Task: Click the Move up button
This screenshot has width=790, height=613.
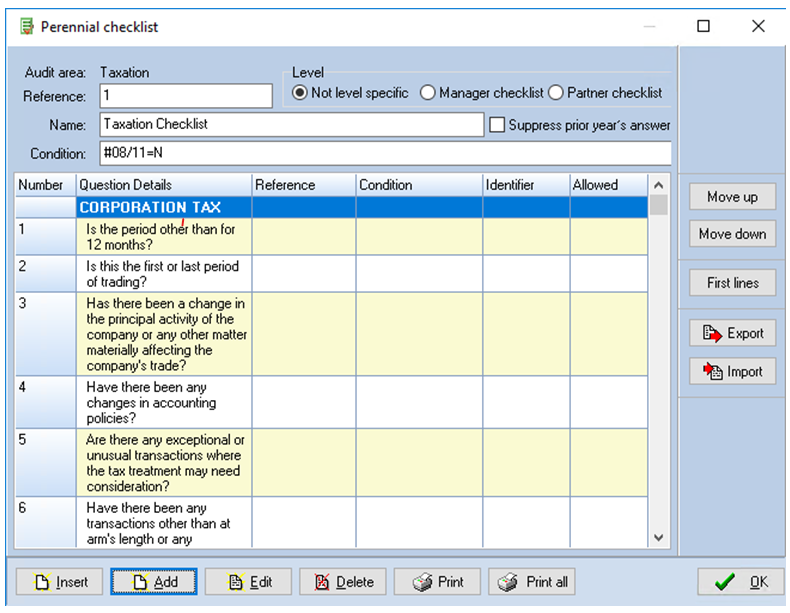Action: point(733,196)
